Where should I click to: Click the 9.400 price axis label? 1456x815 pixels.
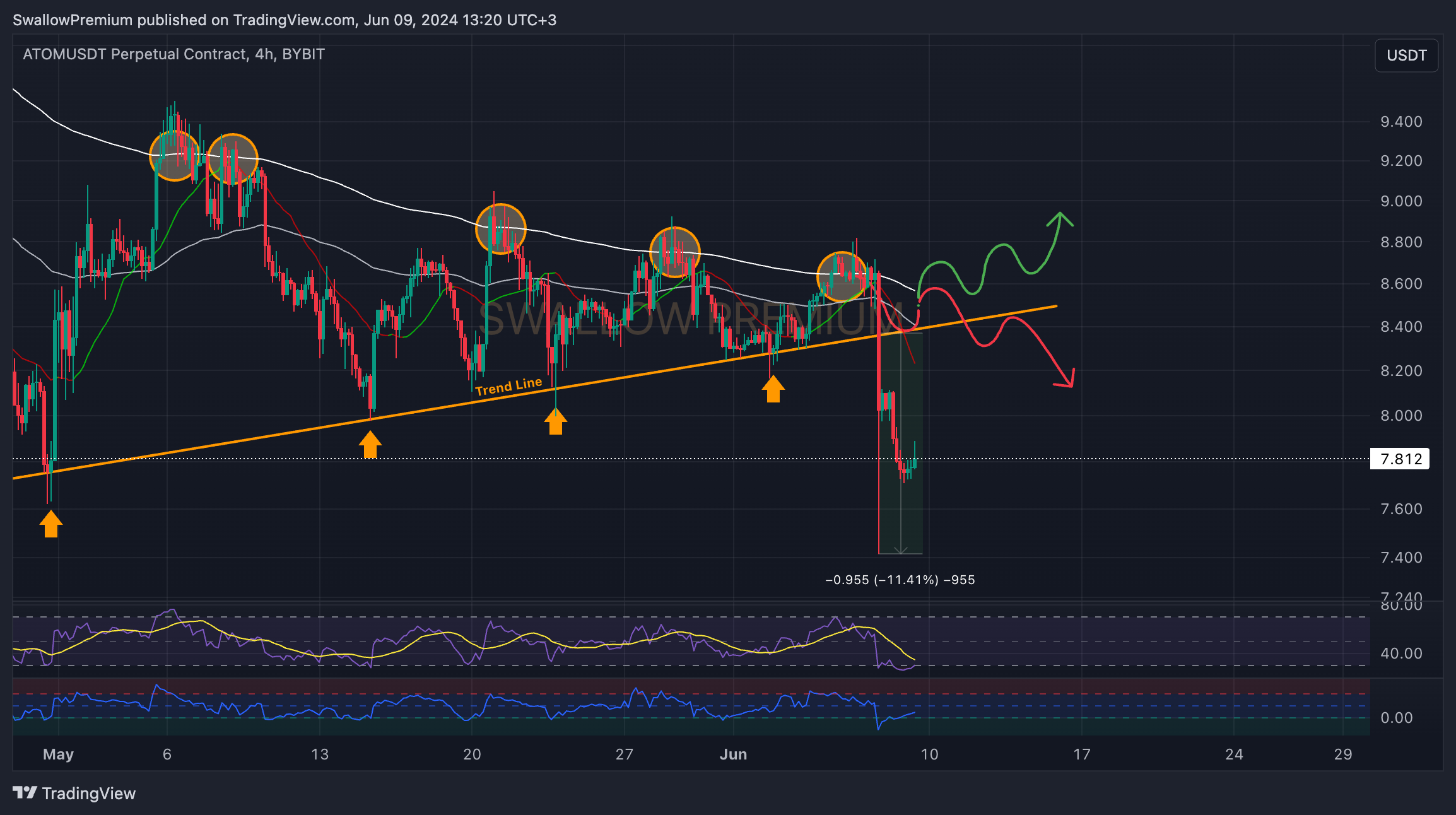click(x=1401, y=122)
